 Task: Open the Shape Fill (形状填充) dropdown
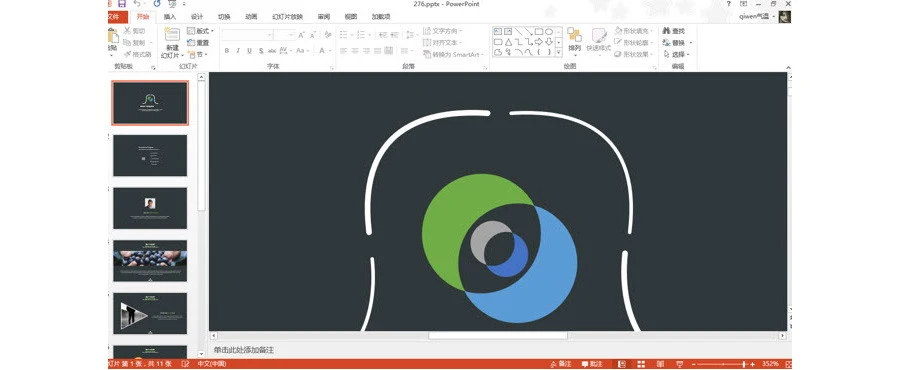point(634,31)
